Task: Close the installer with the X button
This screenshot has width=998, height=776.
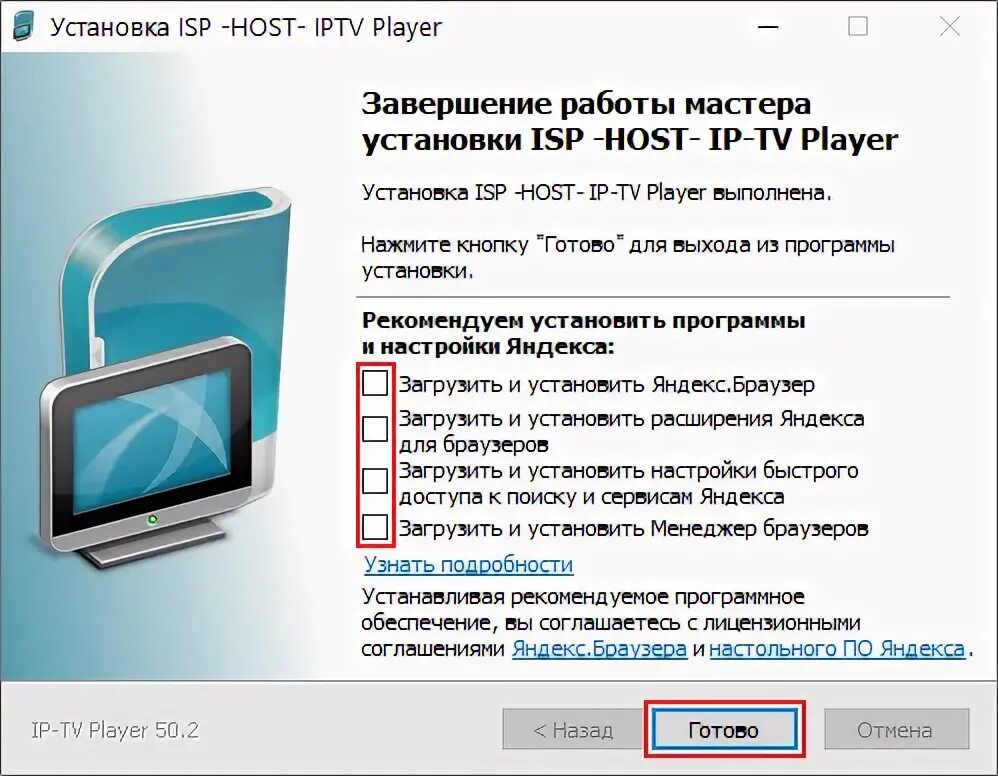Action: pyautogui.click(x=950, y=27)
